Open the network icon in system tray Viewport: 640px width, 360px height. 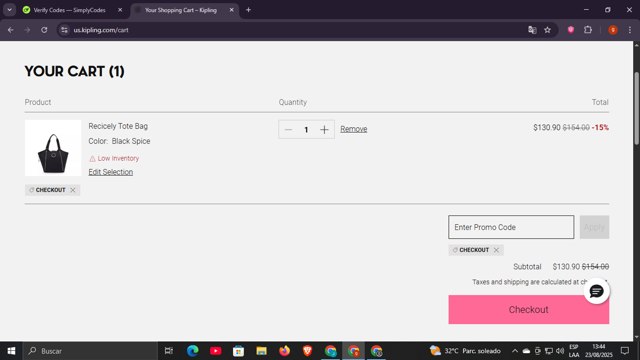[549, 351]
